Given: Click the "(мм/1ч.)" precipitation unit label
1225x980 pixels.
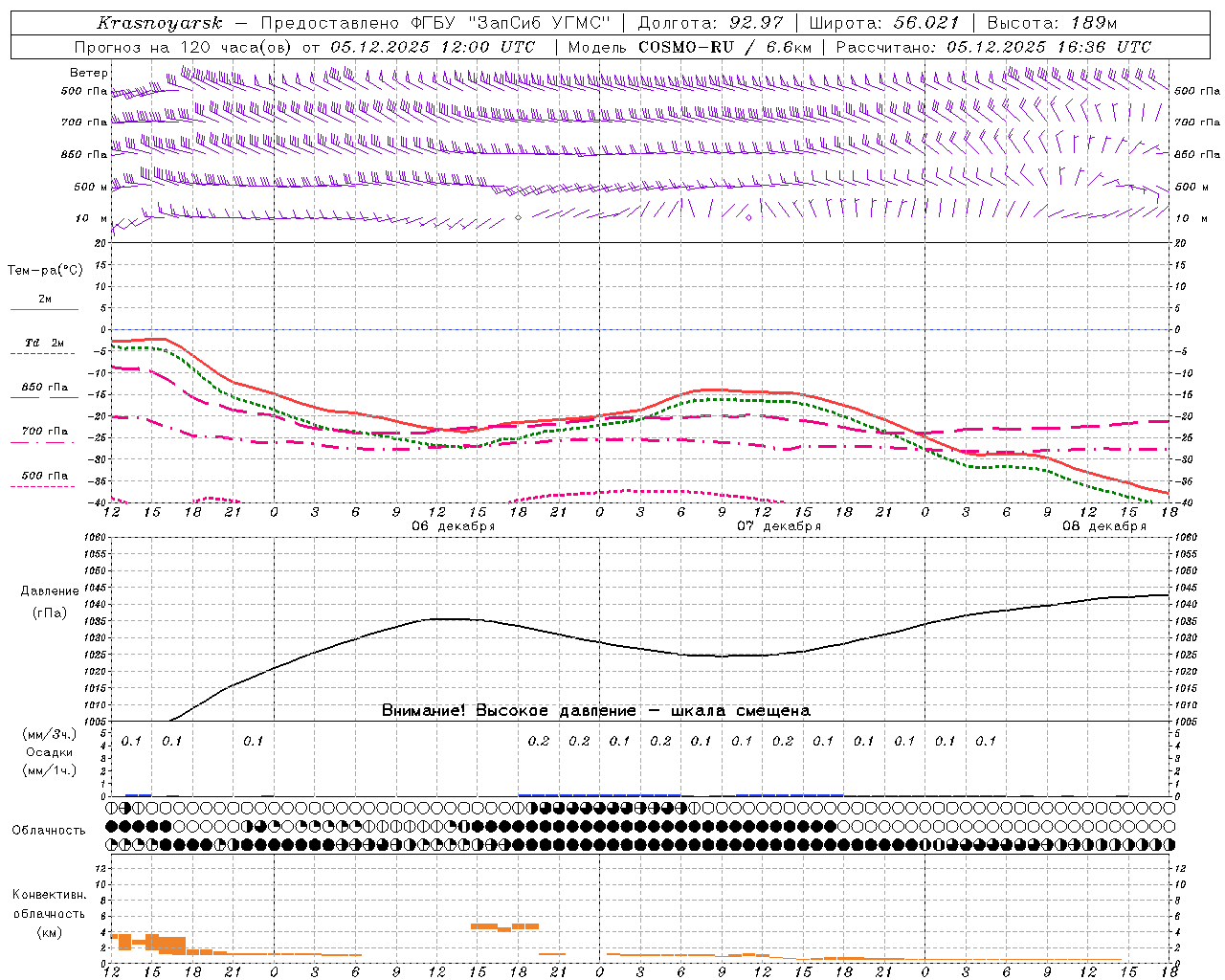Looking at the screenshot, I should [50, 770].
